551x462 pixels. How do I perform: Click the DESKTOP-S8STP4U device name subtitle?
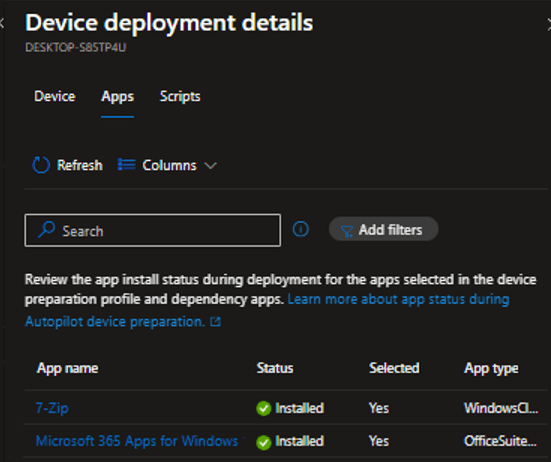point(76,47)
